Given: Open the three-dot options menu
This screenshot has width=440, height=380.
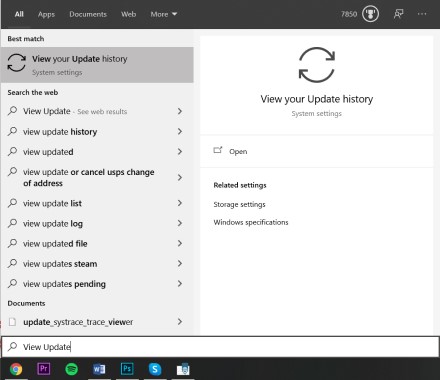Looking at the screenshot, I should [x=422, y=14].
